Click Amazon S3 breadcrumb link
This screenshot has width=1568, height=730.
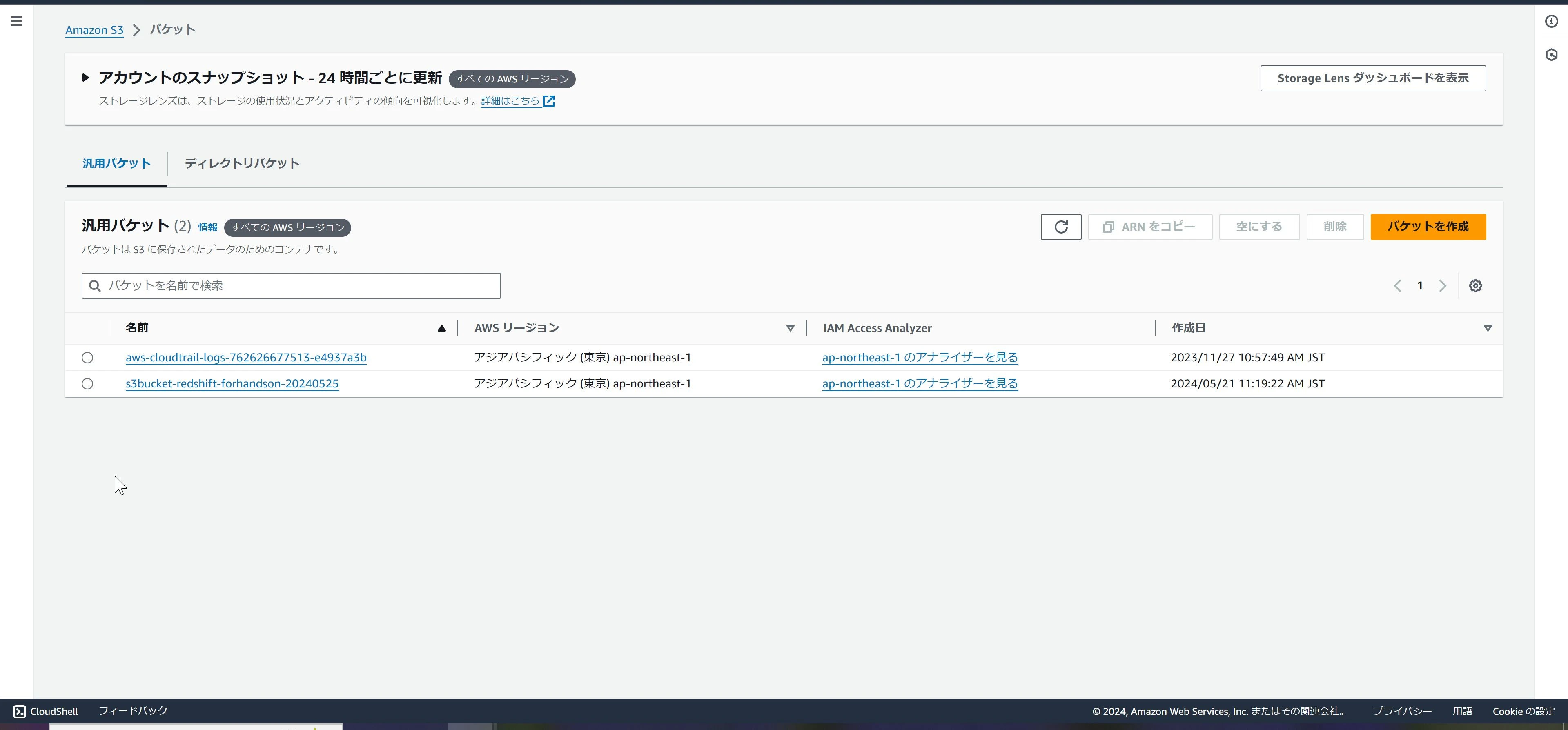(94, 30)
